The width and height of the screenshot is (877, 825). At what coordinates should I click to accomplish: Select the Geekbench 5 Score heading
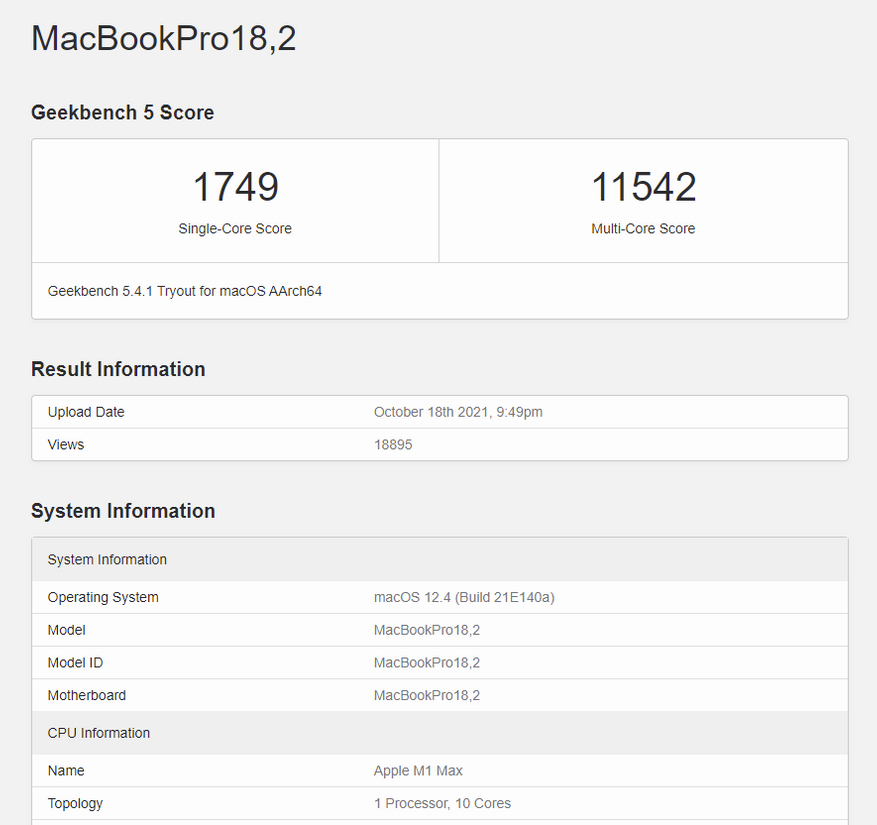point(122,113)
